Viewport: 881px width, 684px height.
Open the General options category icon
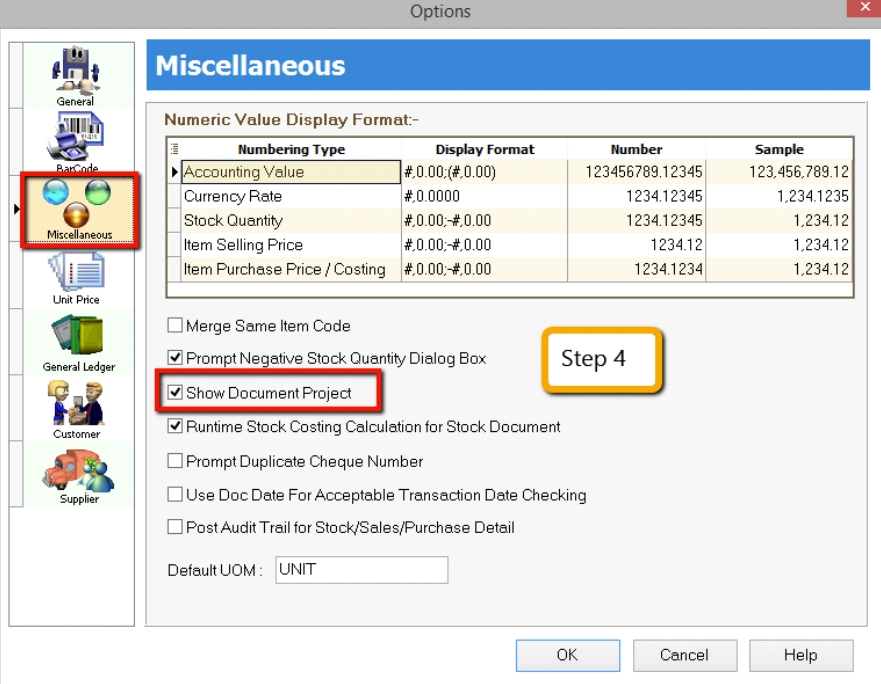[76, 76]
